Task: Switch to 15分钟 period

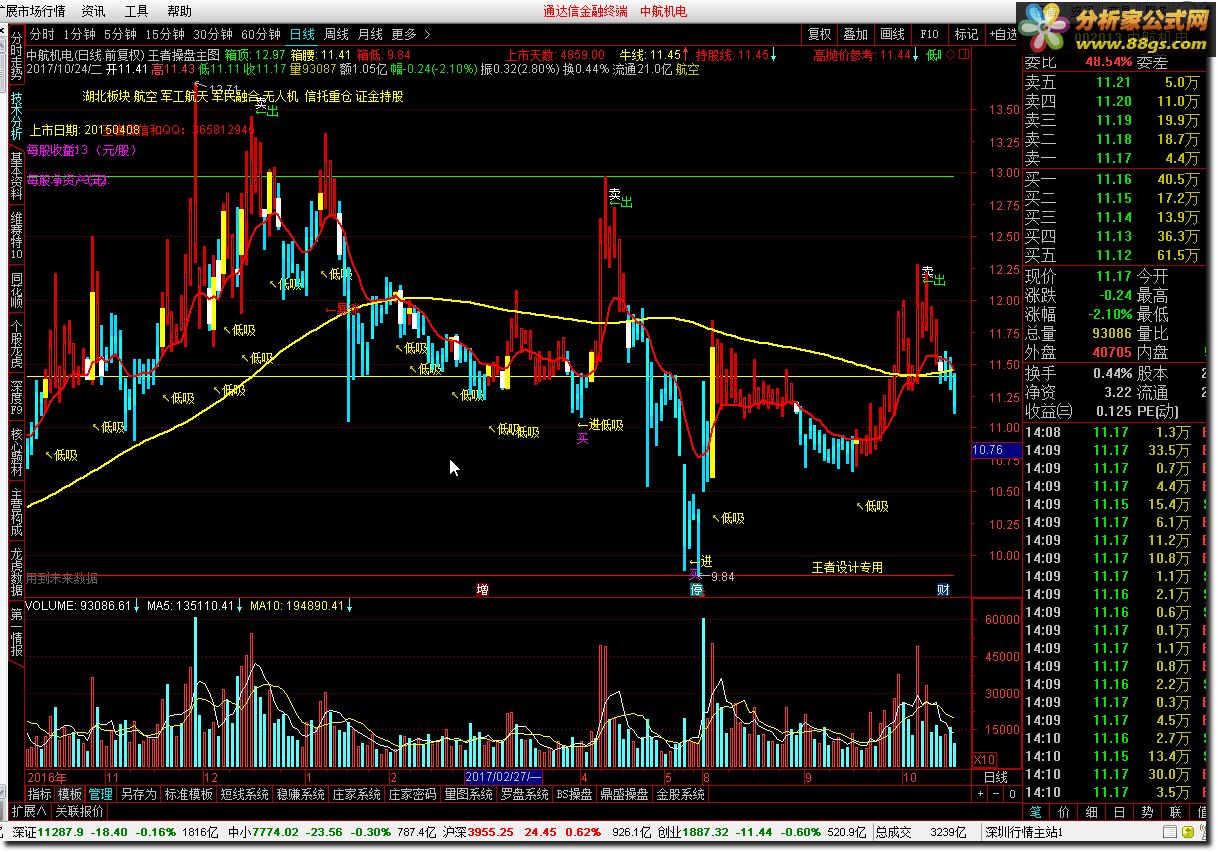Action: [x=165, y=34]
